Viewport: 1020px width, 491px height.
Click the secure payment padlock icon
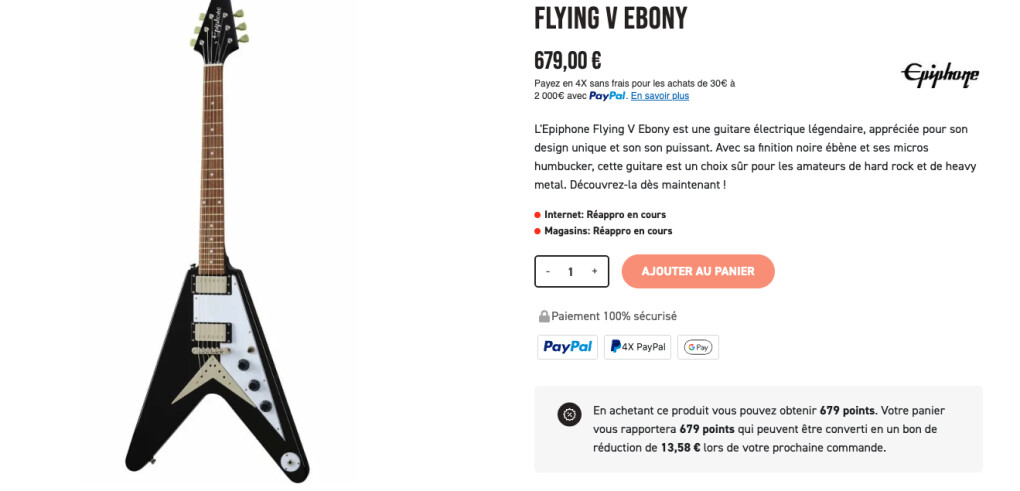click(x=544, y=316)
